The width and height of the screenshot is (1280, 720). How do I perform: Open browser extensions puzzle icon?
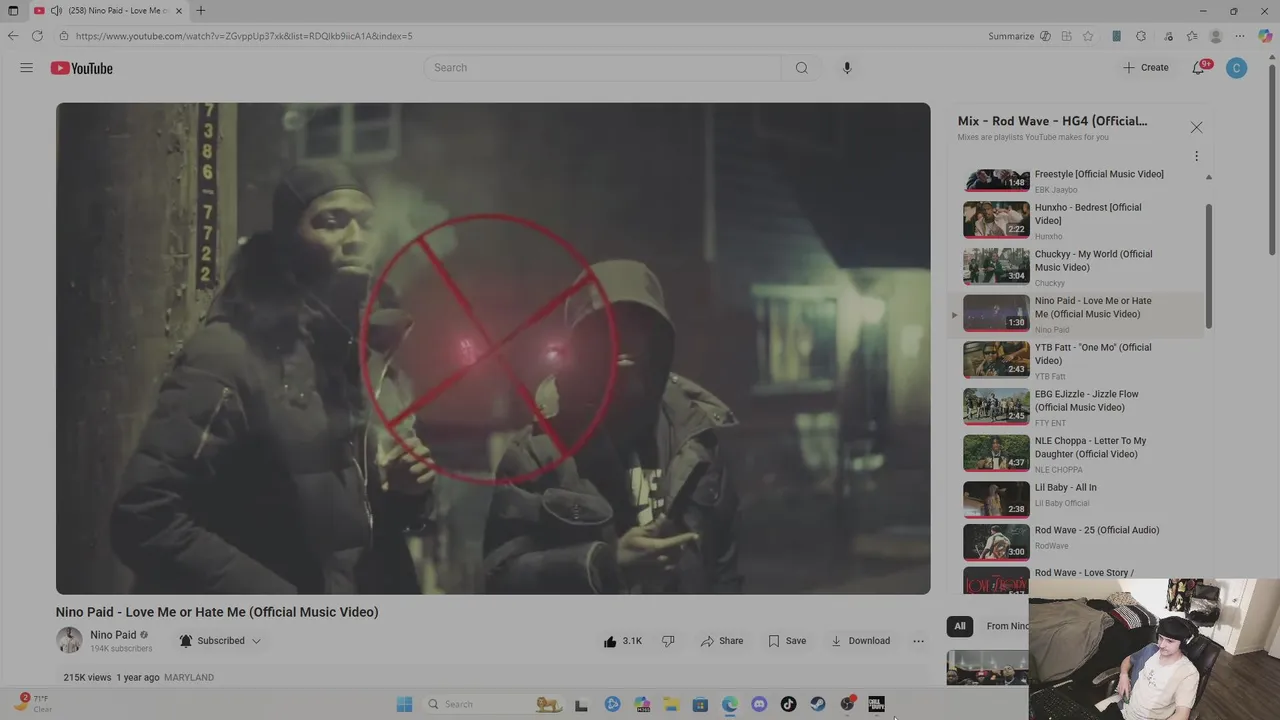[1141, 36]
